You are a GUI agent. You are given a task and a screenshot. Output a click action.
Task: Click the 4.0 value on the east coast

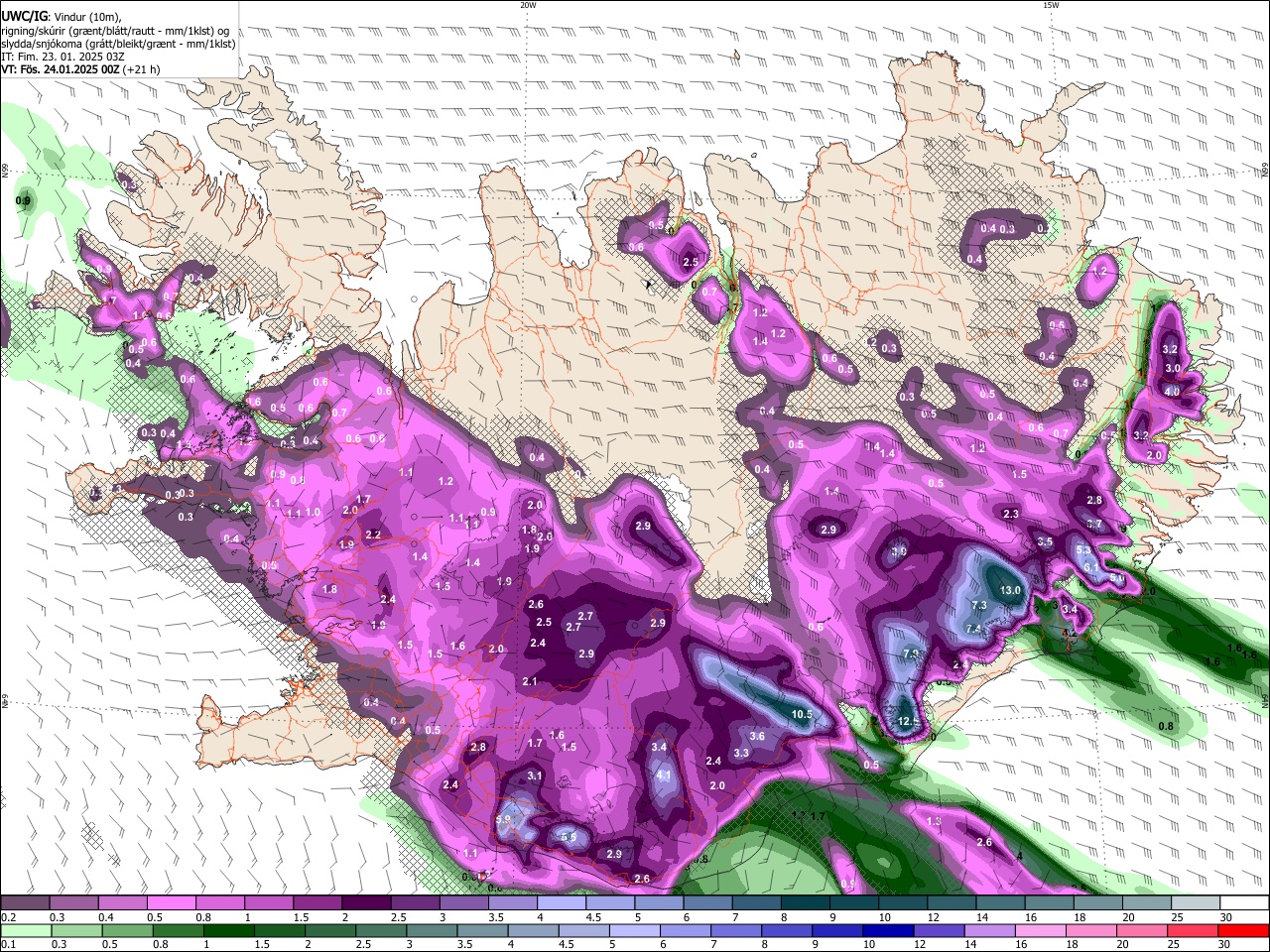coord(1172,391)
